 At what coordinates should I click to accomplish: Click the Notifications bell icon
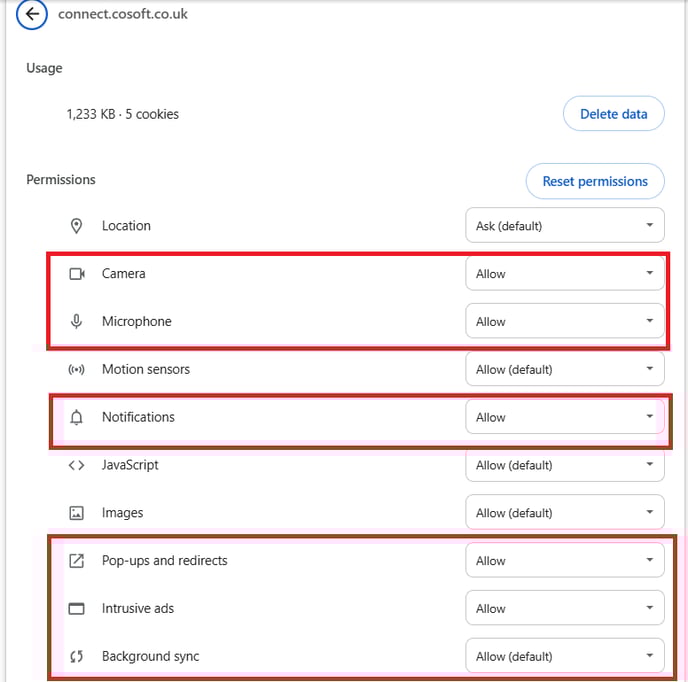(76, 417)
